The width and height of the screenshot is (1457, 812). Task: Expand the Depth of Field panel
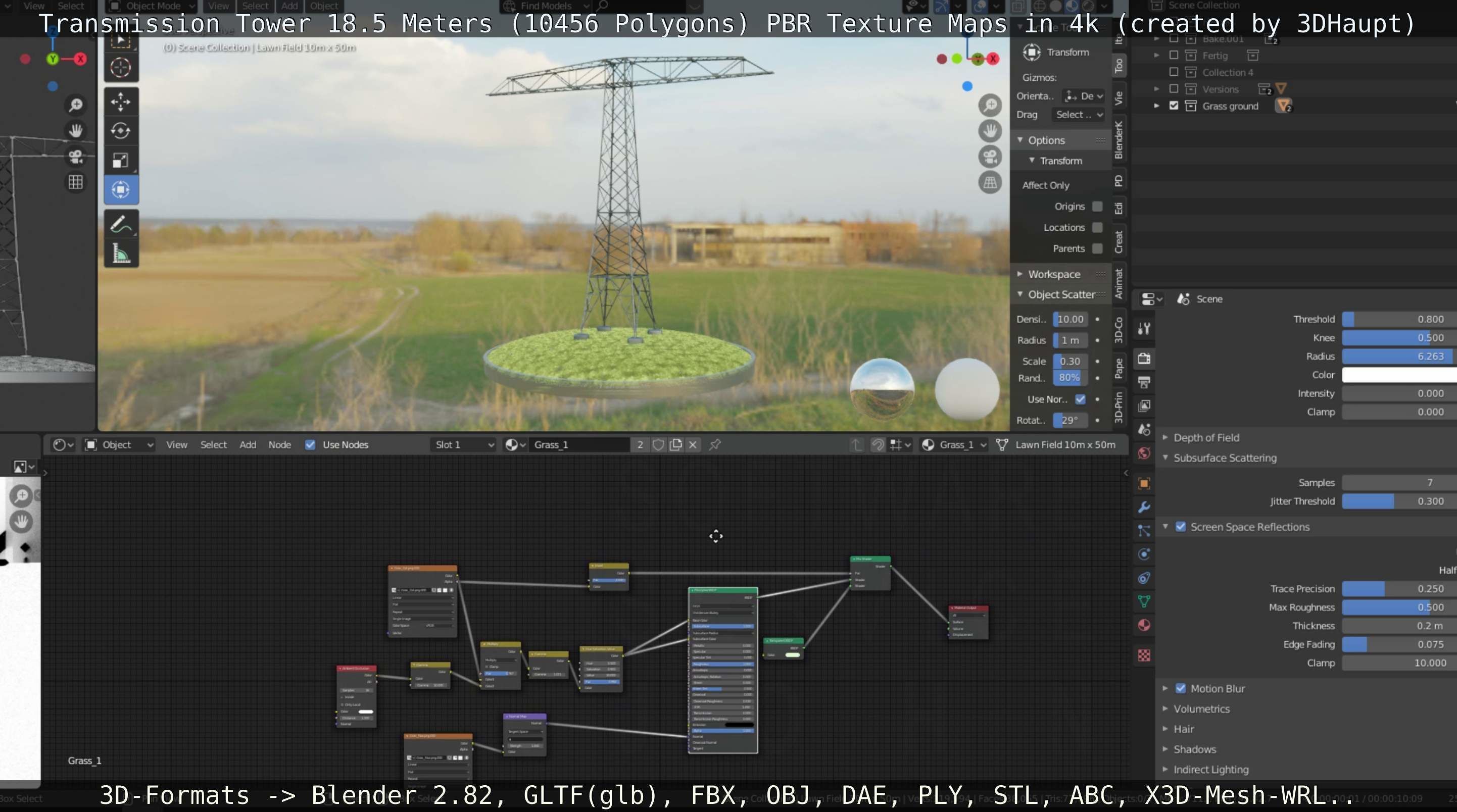pos(1206,437)
